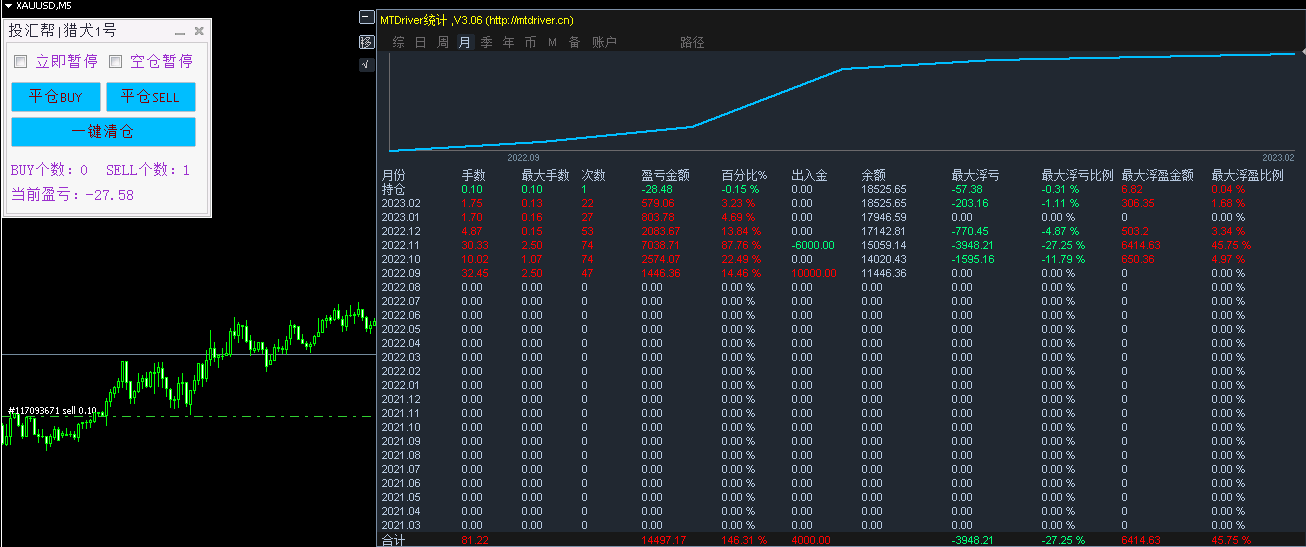Select the 月 monthly tab
Viewport: 1306px width, 547px height.
pos(464,42)
